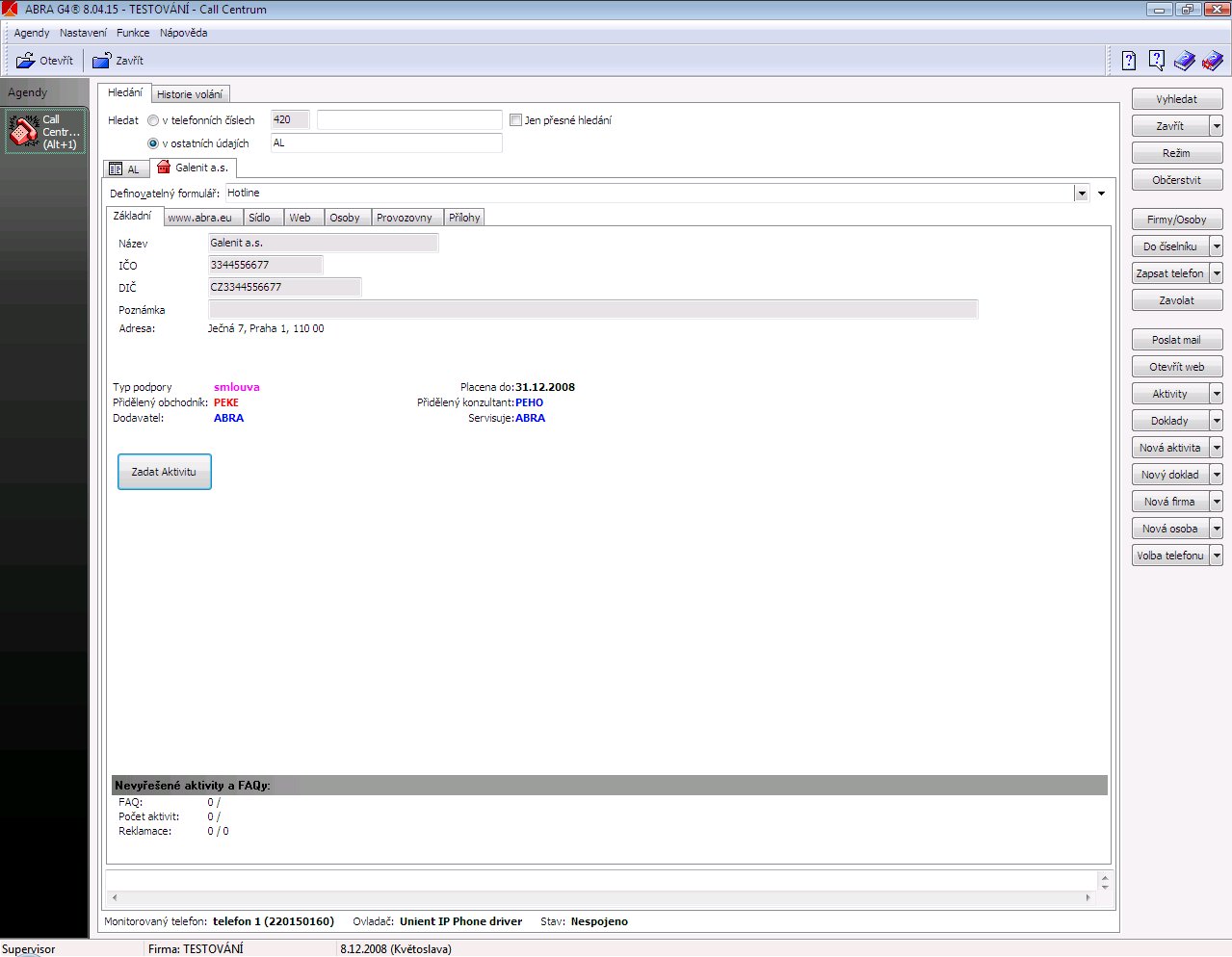Click the Občerstvit button
1232x957 pixels.
1177,180
